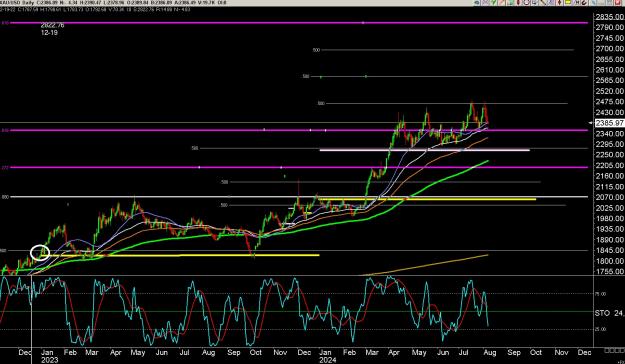Click the yellow rectangle toolbar icon
Image resolution: width=625 pixels, height=364 pixels.
[568, 2]
